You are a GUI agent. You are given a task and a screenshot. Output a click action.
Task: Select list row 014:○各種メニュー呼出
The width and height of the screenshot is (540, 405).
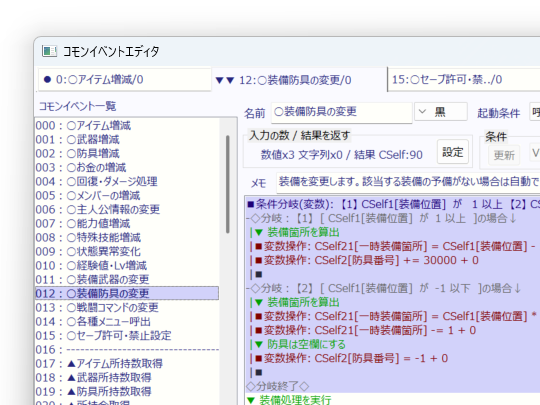coord(127,321)
